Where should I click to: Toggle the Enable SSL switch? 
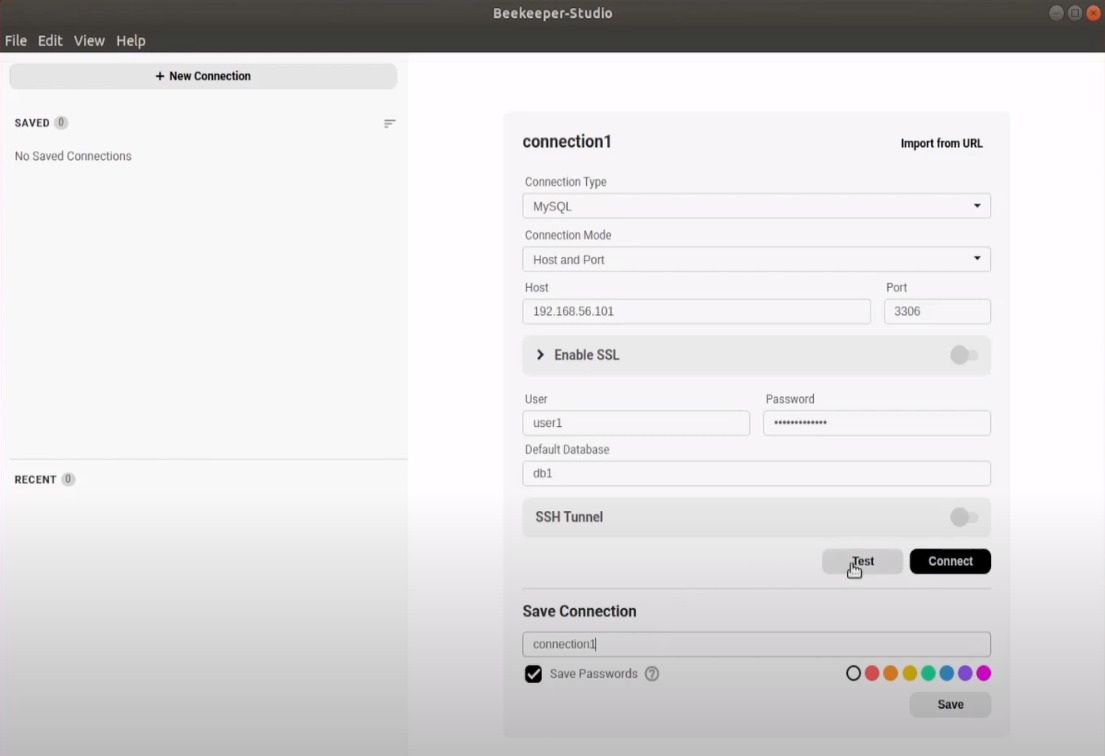963,355
